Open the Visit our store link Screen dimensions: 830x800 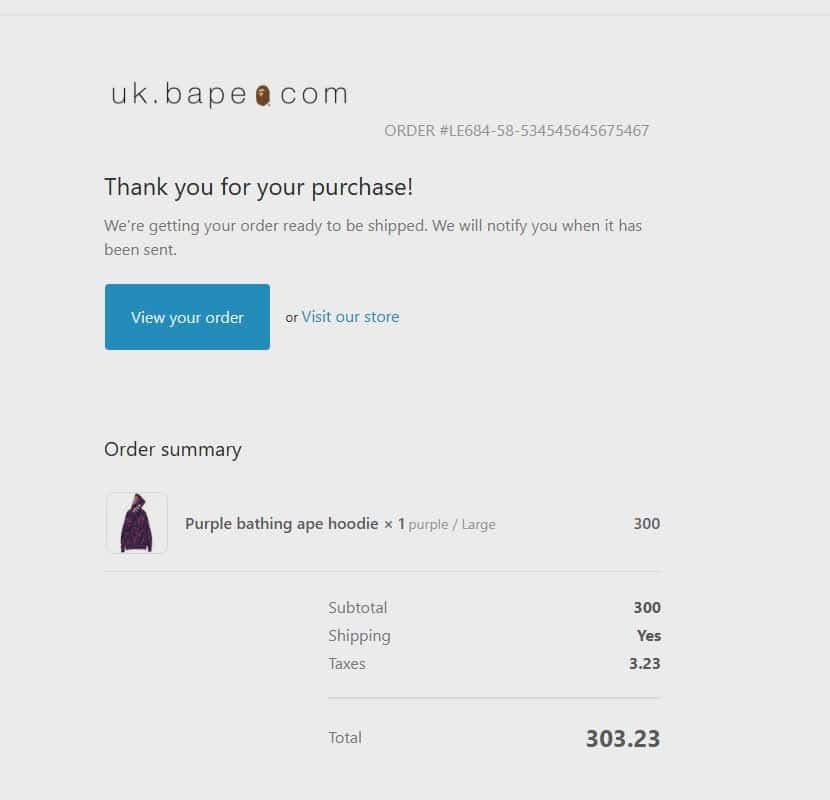(350, 317)
